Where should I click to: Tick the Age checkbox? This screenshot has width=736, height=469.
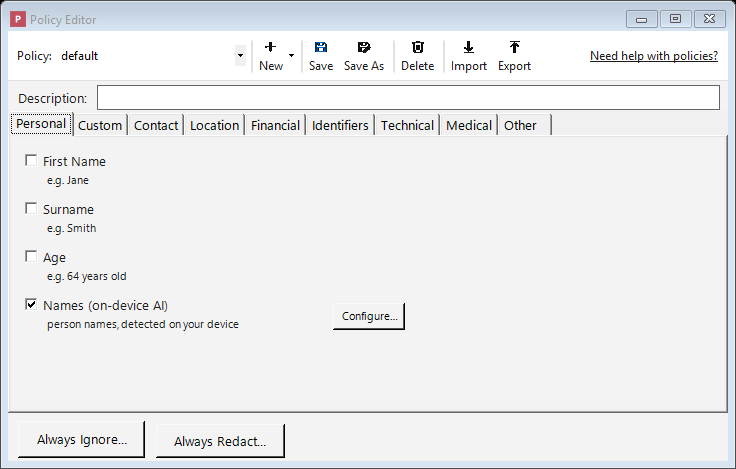31,256
